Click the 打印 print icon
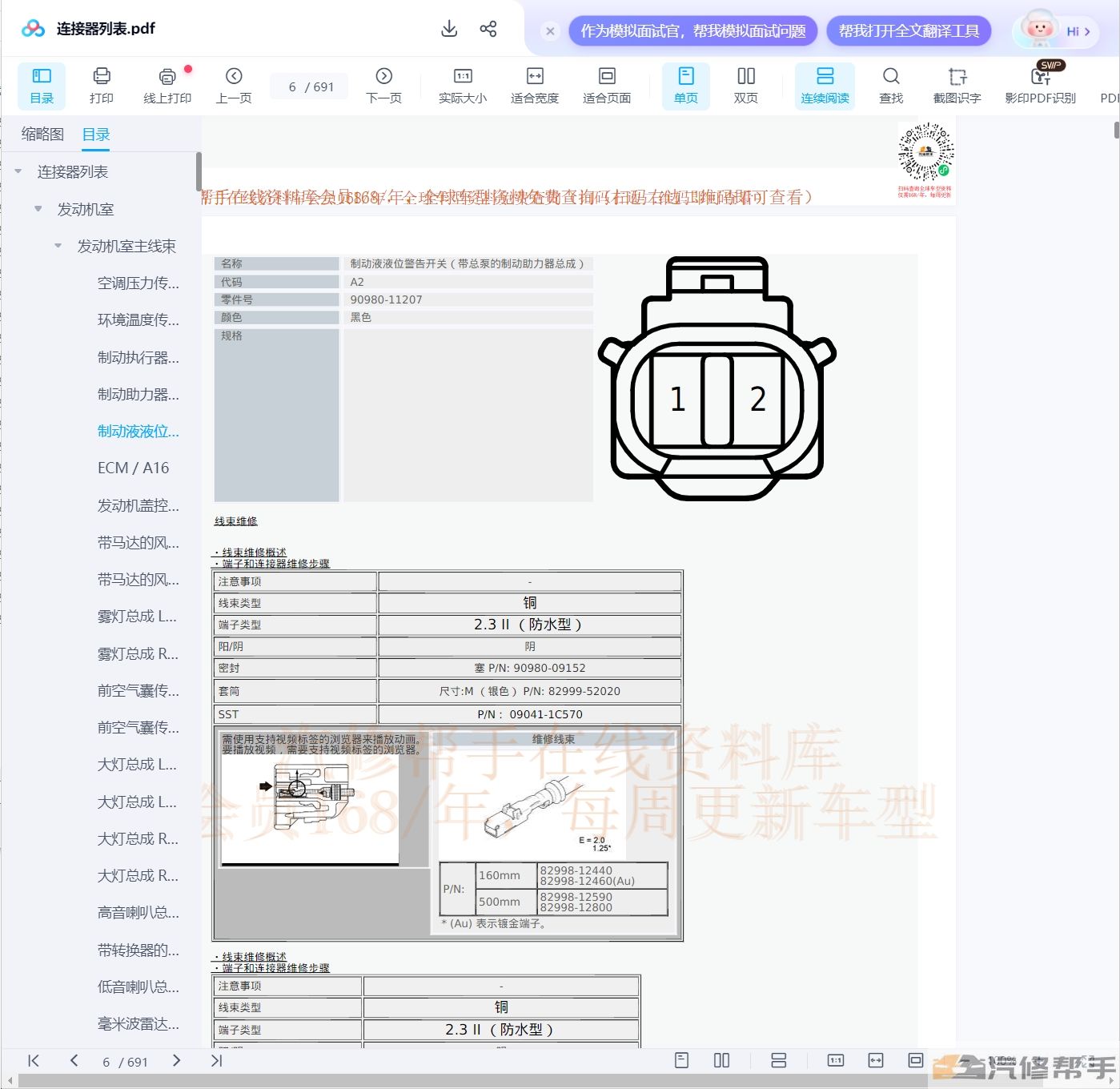 (x=102, y=86)
